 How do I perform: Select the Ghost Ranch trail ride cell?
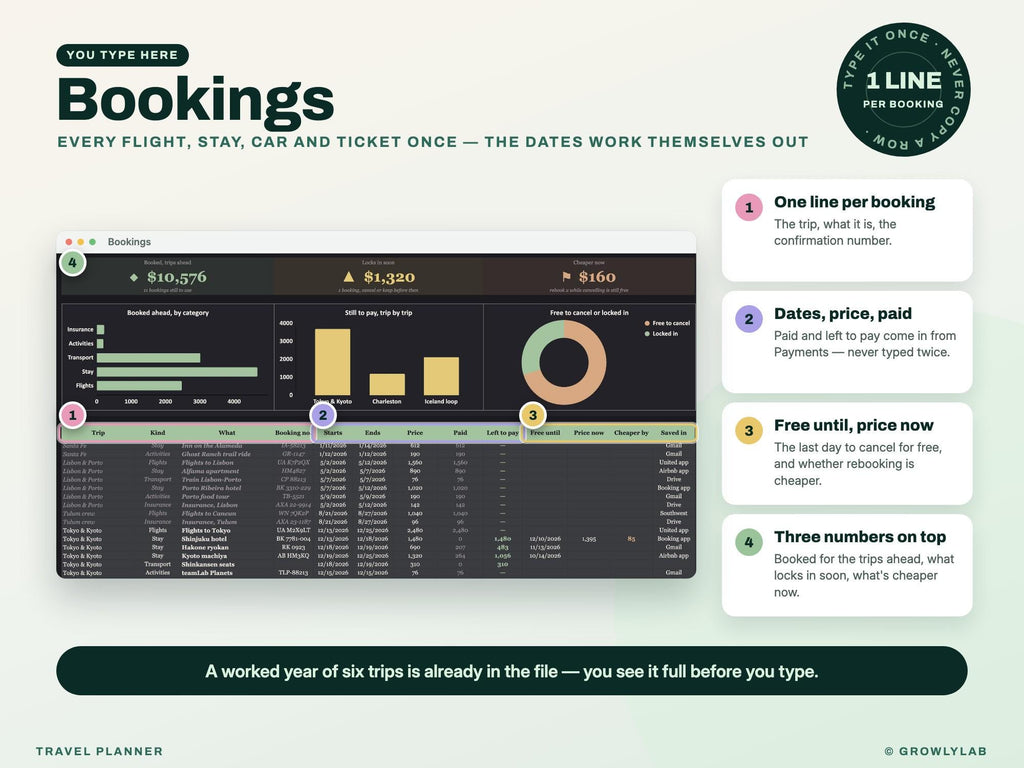(x=216, y=455)
